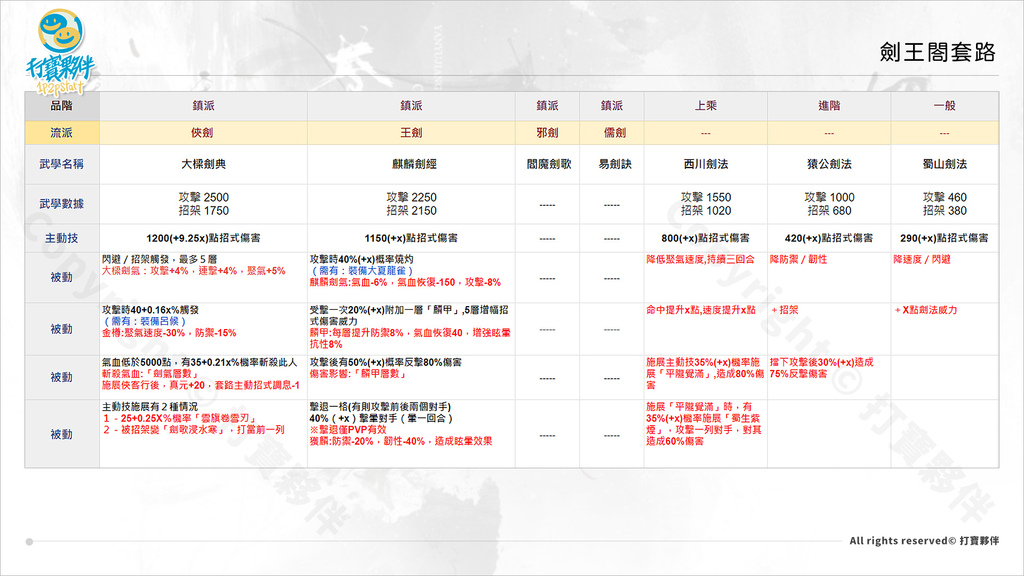
Task: Select the 麒麟劍經 martial art name
Action: click(x=414, y=164)
